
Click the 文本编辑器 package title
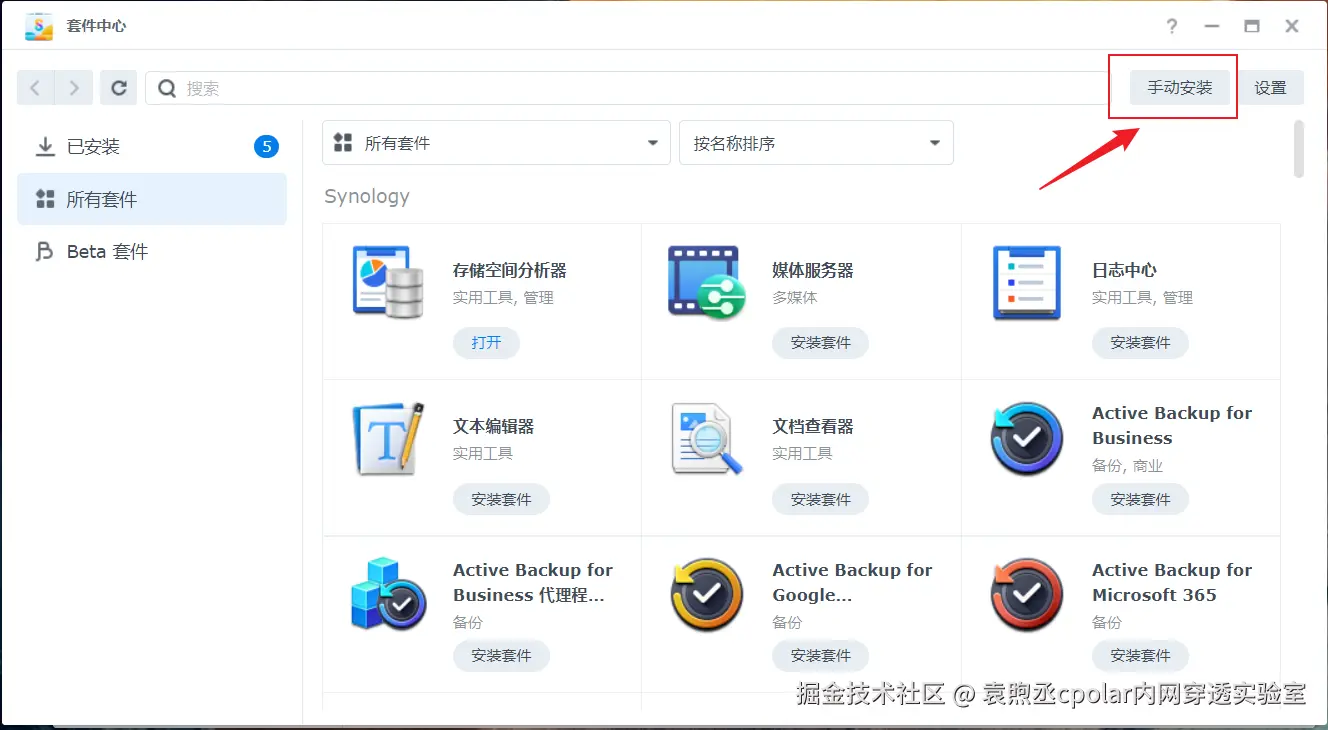tap(494, 426)
